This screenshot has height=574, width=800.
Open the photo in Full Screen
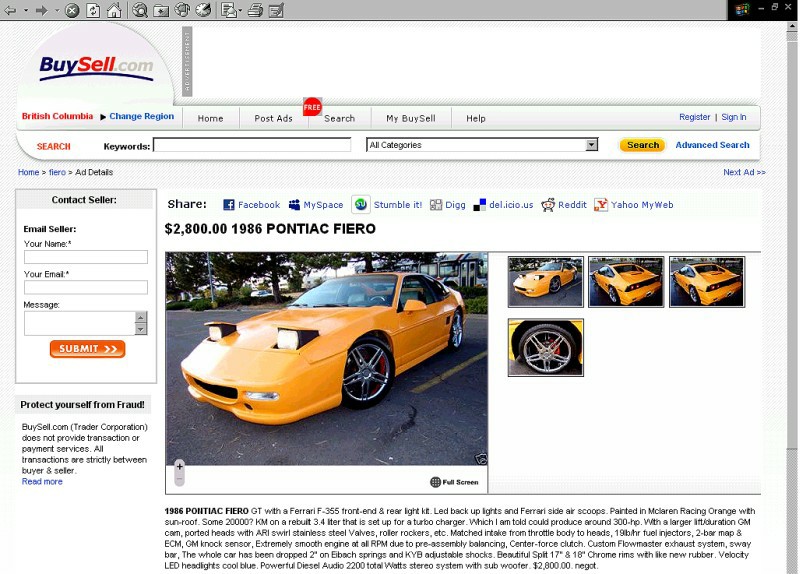pos(454,482)
